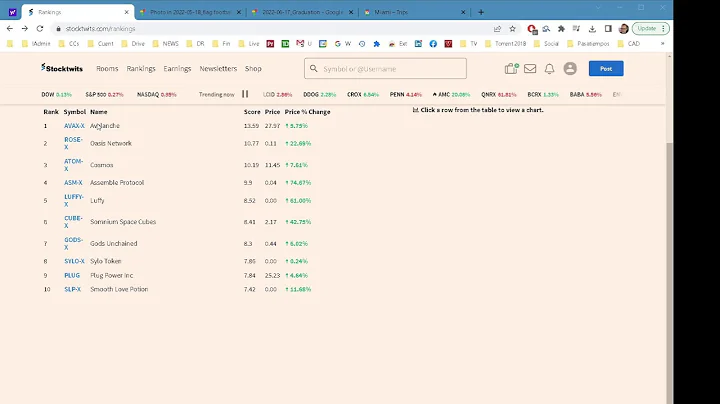
Task: Open the Chrome downloads icon
Action: [x=592, y=29]
